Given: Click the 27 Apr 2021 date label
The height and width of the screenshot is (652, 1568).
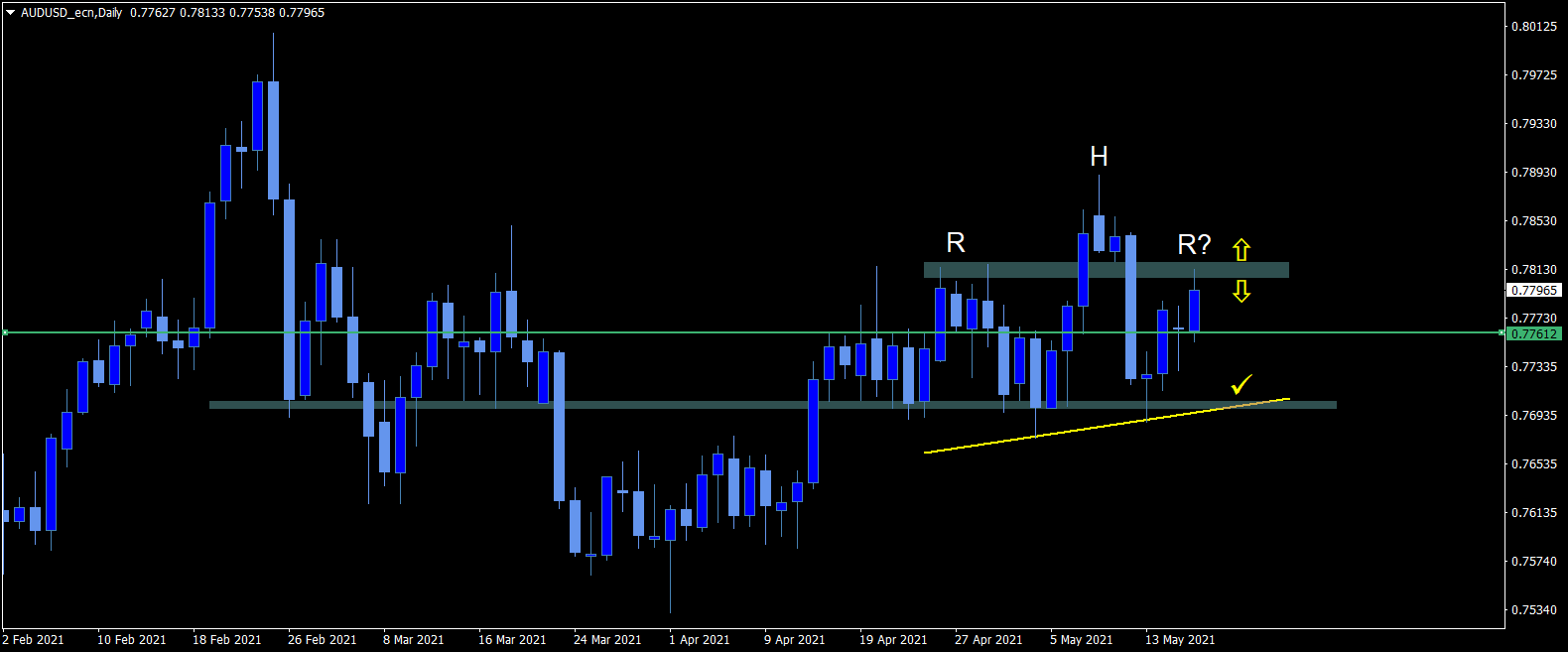Looking at the screenshot, I should tap(988, 640).
